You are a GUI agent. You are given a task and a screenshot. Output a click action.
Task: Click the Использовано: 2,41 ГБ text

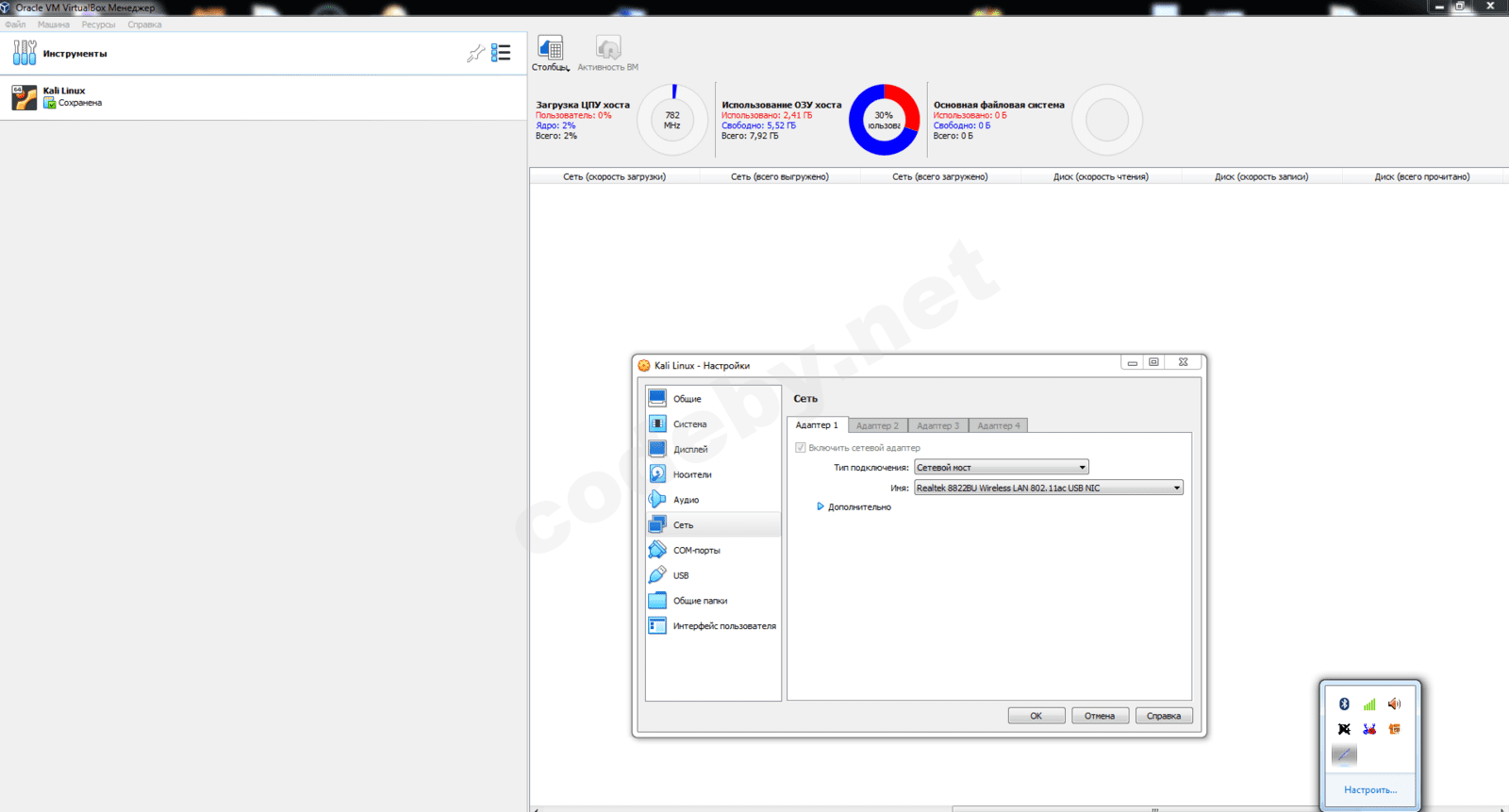[767, 115]
